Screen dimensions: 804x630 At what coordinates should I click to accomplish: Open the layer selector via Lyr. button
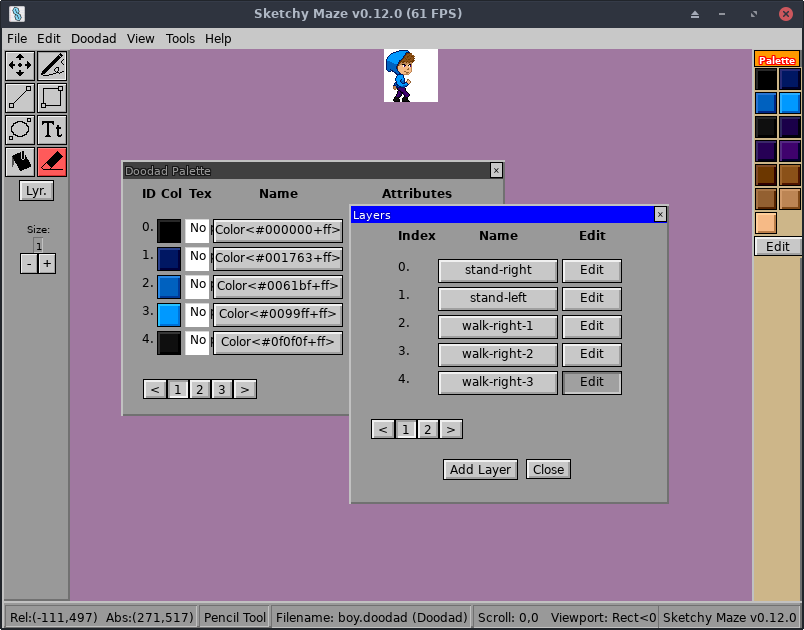tap(35, 190)
